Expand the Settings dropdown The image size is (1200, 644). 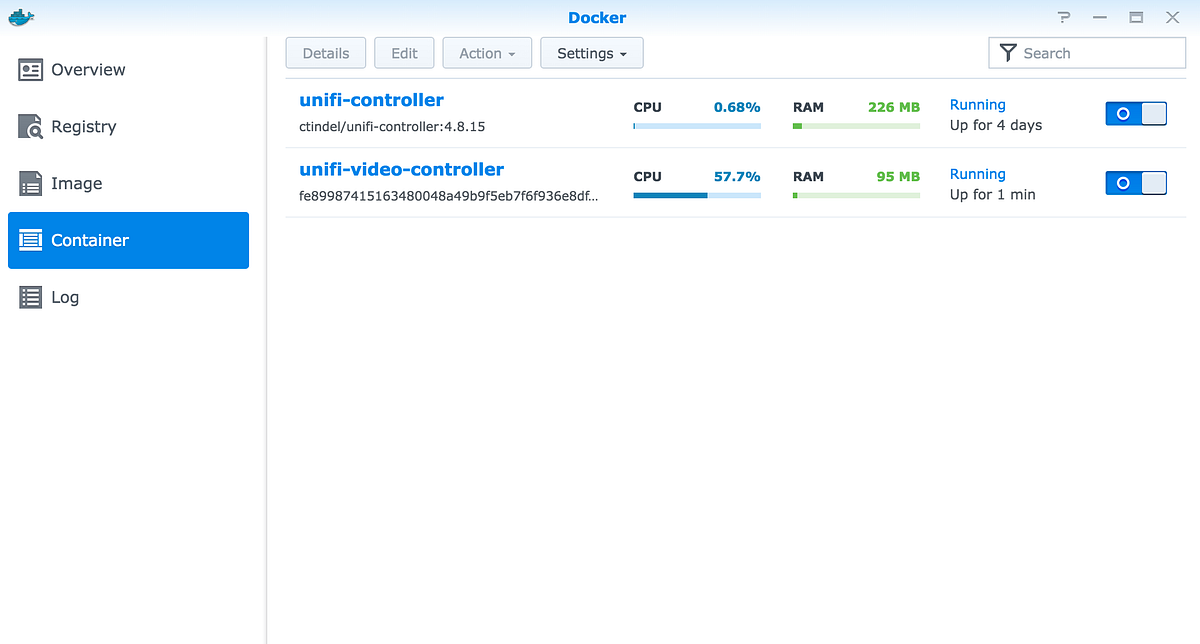pos(591,52)
